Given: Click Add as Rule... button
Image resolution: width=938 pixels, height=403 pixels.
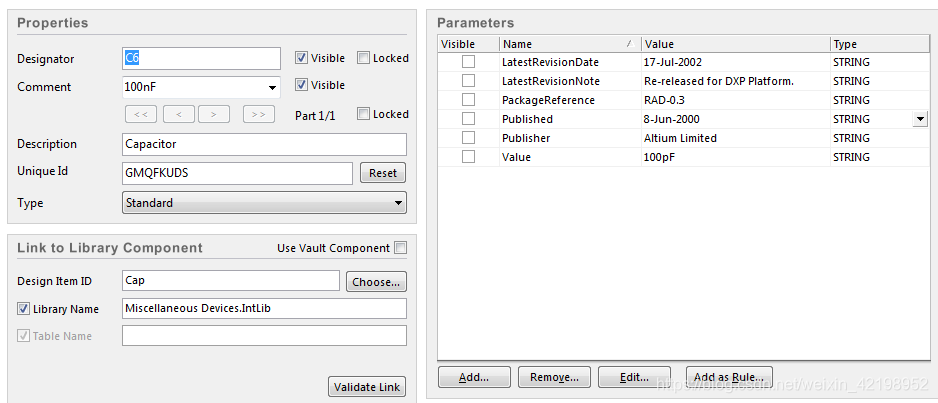Looking at the screenshot, I should click(x=729, y=377).
